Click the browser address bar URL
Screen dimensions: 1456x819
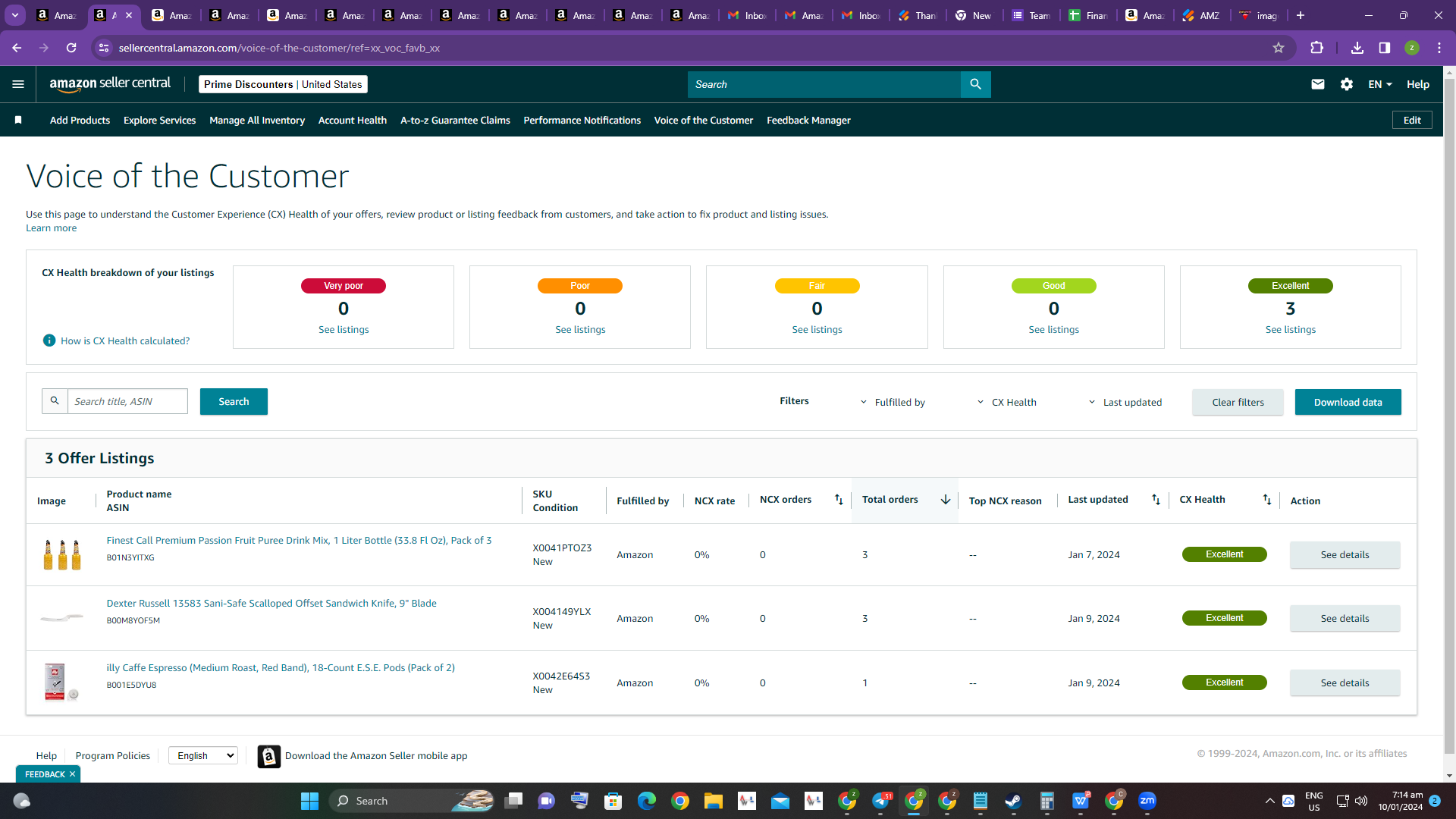click(279, 48)
